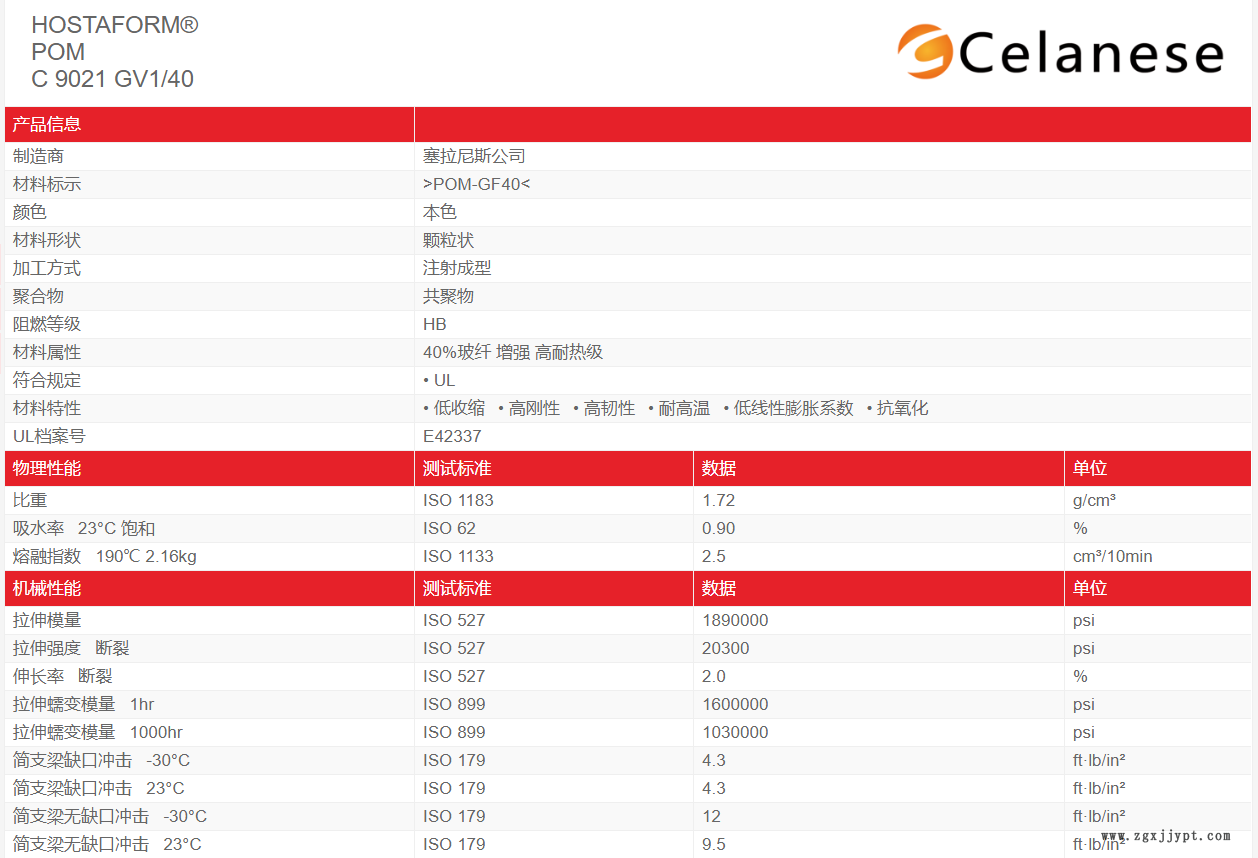Click the 拉伸蠕变模量 1000hr row label
The image size is (1258, 858).
98,732
